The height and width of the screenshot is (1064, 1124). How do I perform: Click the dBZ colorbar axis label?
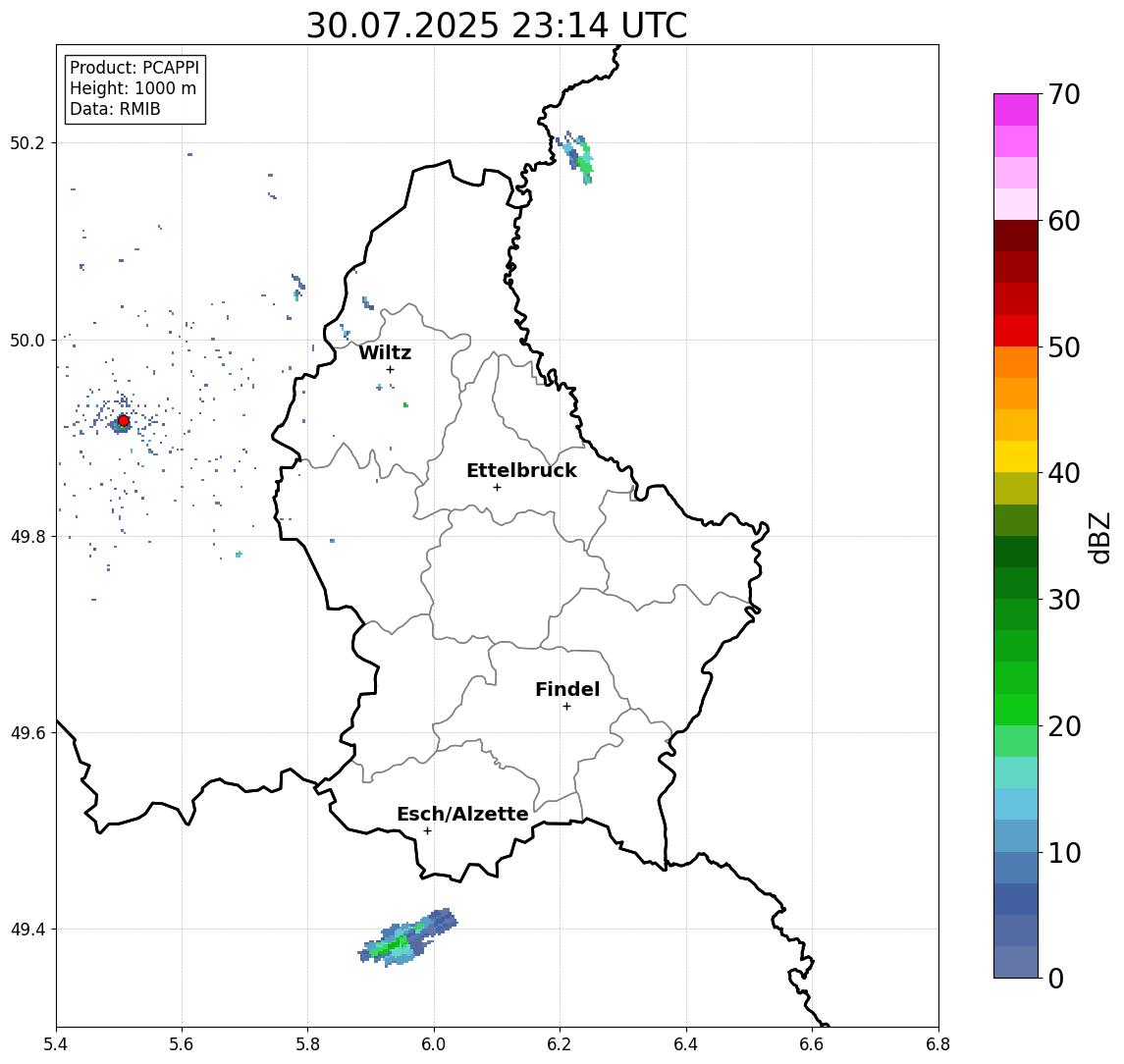1099,538
